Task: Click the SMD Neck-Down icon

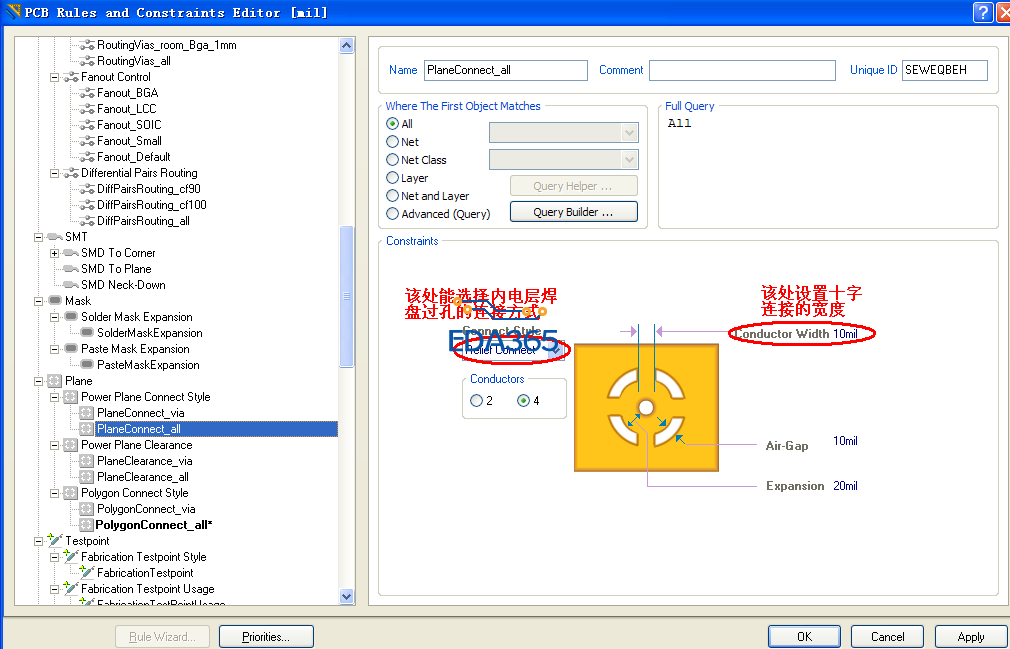Action: (71, 285)
